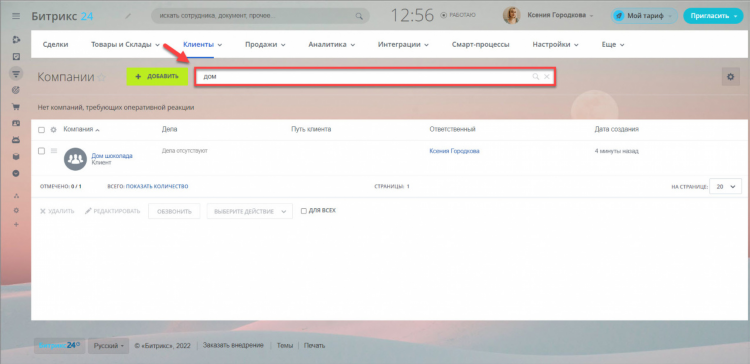The height and width of the screenshot is (364, 750).
Task: Open the shopping cart sidebar icon
Action: pos(16,107)
